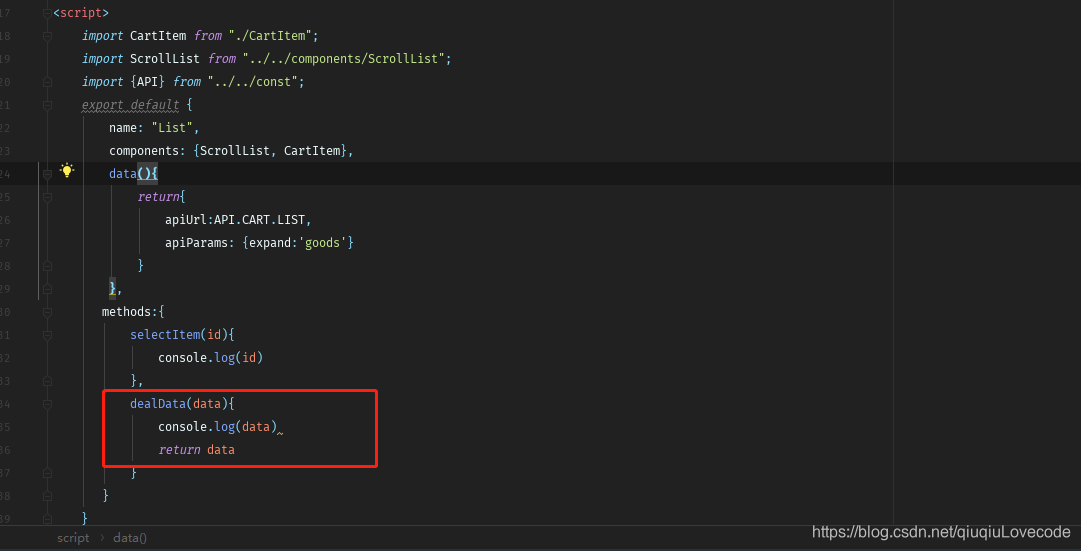Screen dimensions: 1081x551
Task: Collapse the methods:{ block fold marker
Action: [47, 312]
